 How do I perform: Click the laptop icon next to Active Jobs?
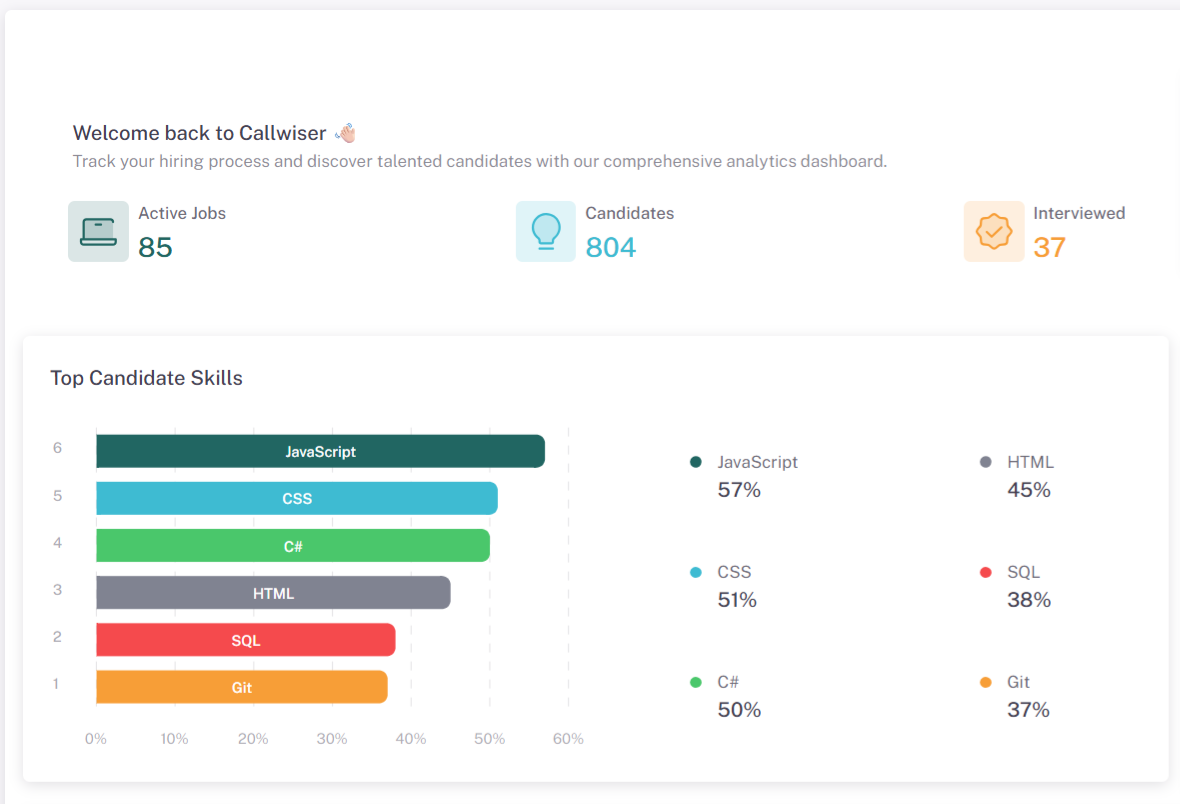(98, 231)
